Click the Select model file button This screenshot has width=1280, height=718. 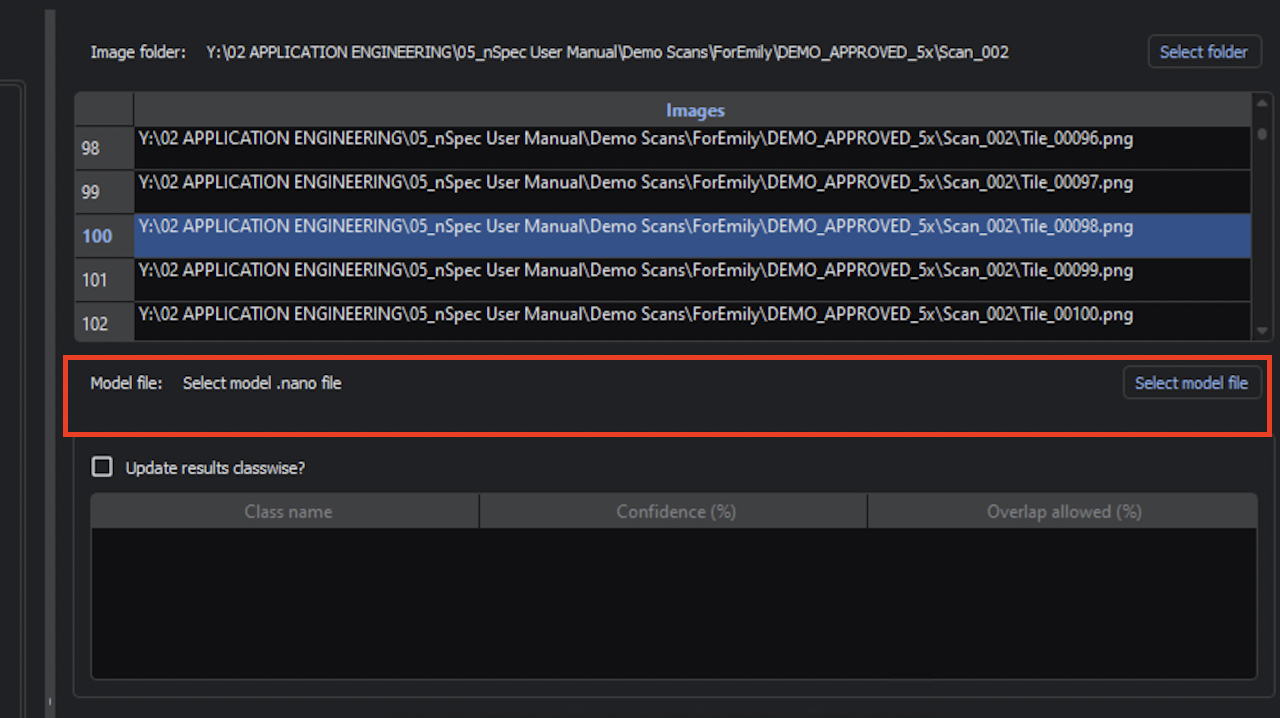point(1191,383)
